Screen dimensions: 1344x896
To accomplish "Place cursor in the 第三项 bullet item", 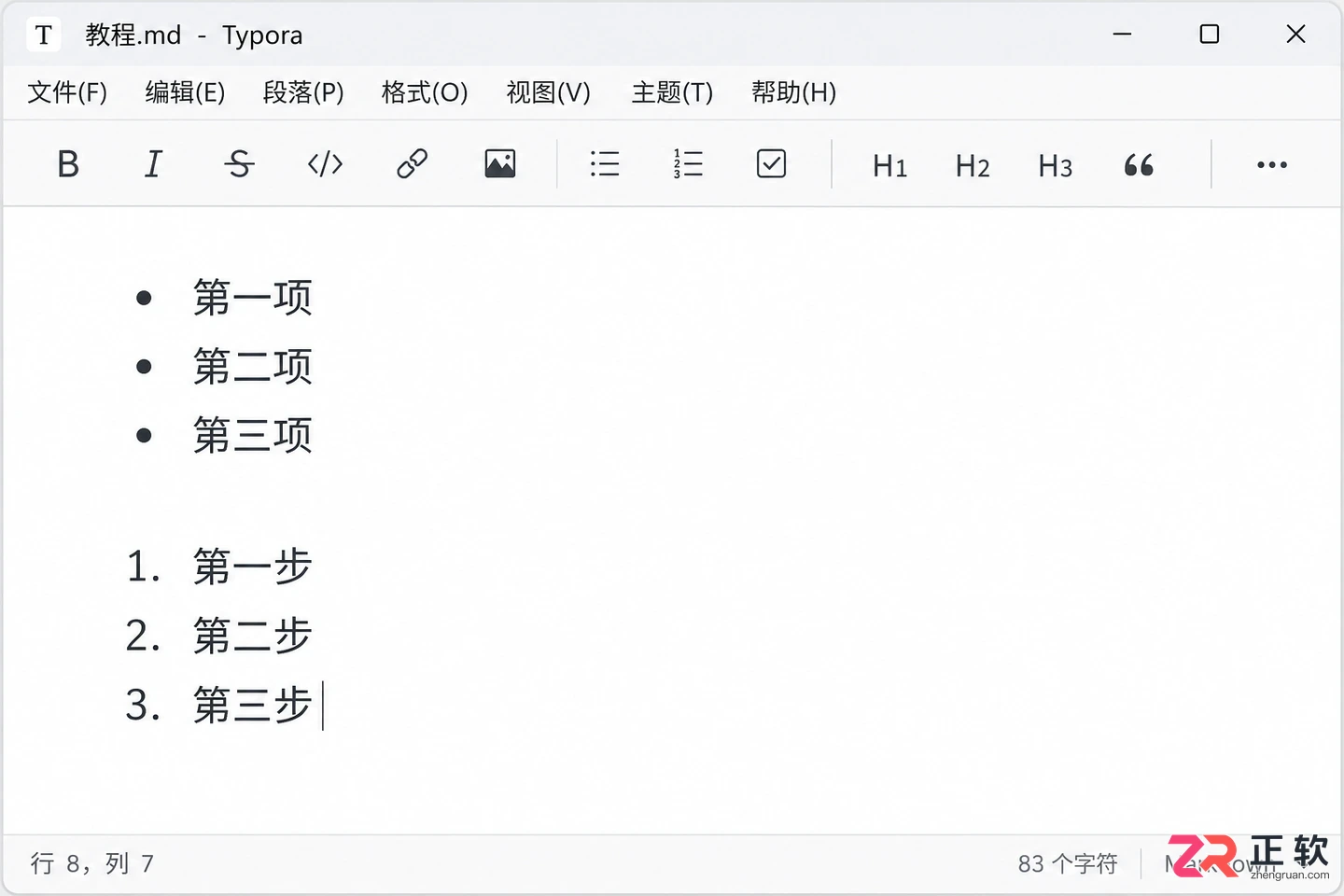I will [x=252, y=436].
